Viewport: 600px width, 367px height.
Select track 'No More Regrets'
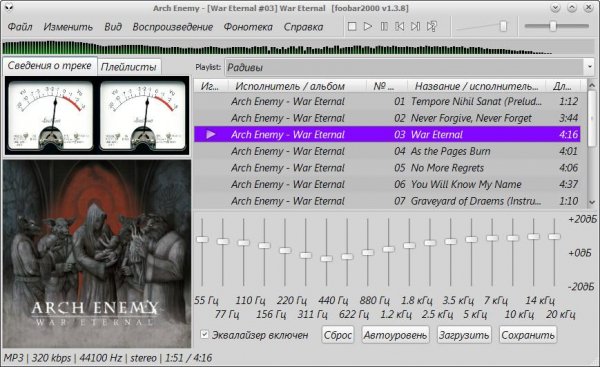pos(387,168)
